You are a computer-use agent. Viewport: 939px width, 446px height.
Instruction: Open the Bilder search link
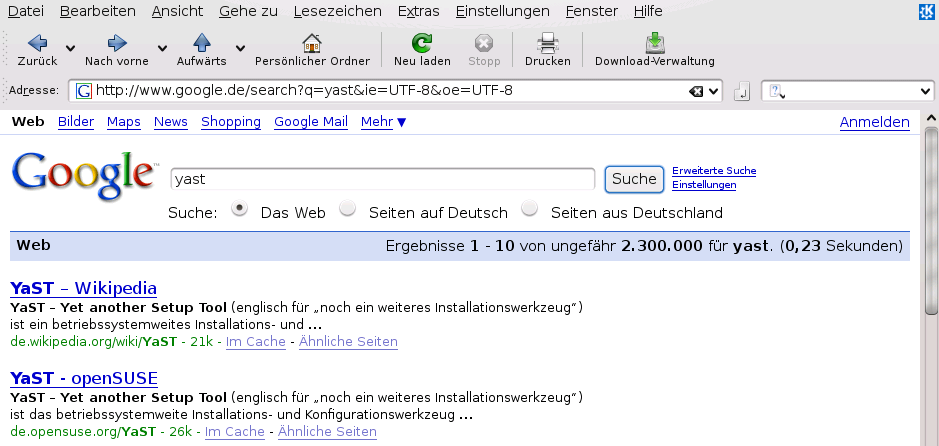[76, 122]
